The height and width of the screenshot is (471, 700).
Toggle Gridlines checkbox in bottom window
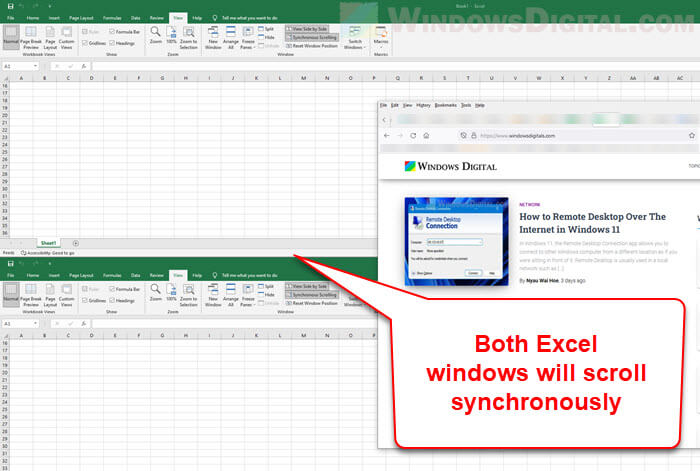85,300
